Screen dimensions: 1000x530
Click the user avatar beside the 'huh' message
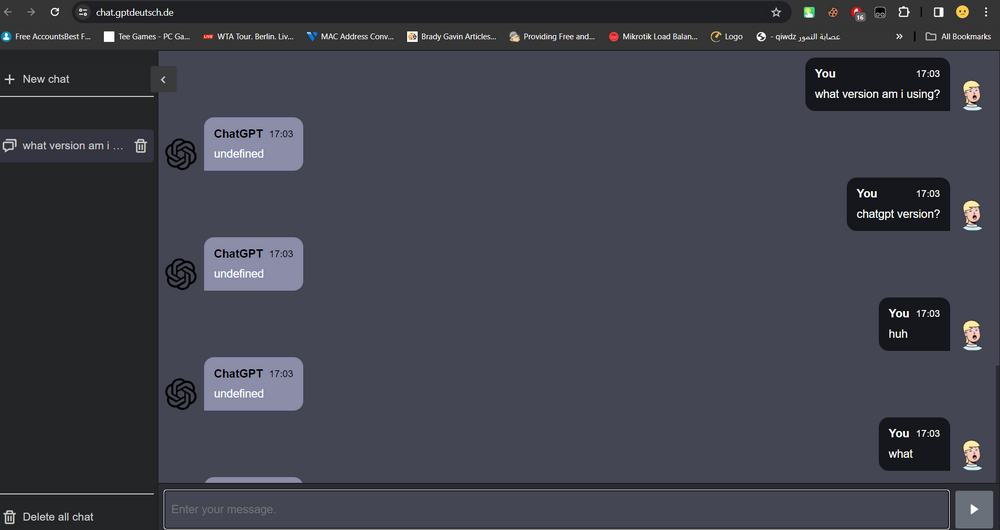(x=972, y=335)
